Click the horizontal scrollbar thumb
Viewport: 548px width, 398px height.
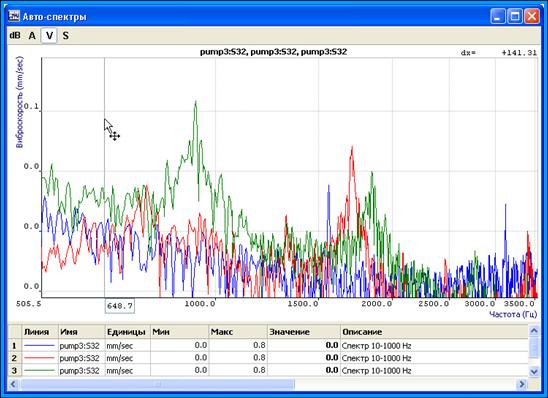pyautogui.click(x=158, y=384)
